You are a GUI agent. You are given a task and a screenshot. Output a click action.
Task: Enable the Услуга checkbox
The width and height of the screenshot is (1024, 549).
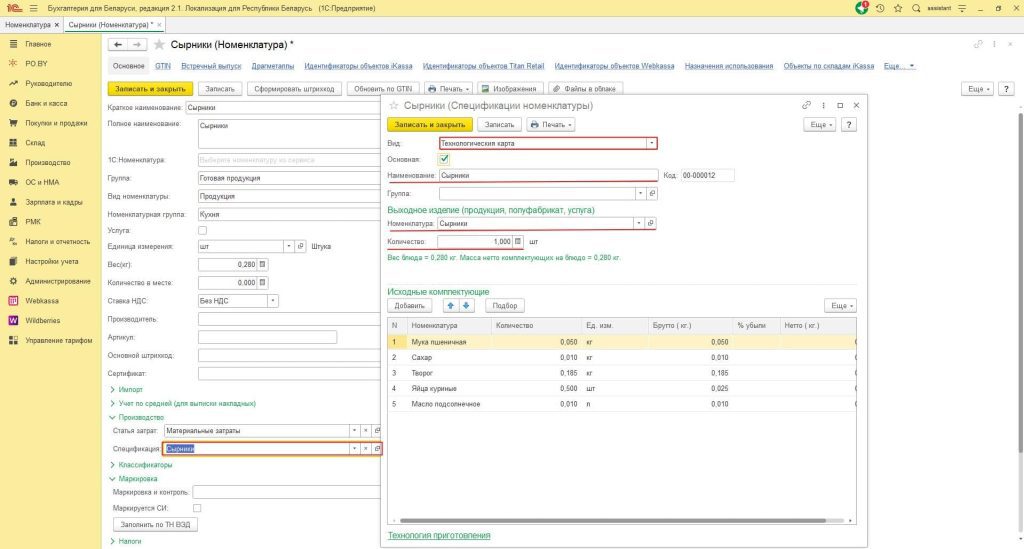click(x=202, y=230)
